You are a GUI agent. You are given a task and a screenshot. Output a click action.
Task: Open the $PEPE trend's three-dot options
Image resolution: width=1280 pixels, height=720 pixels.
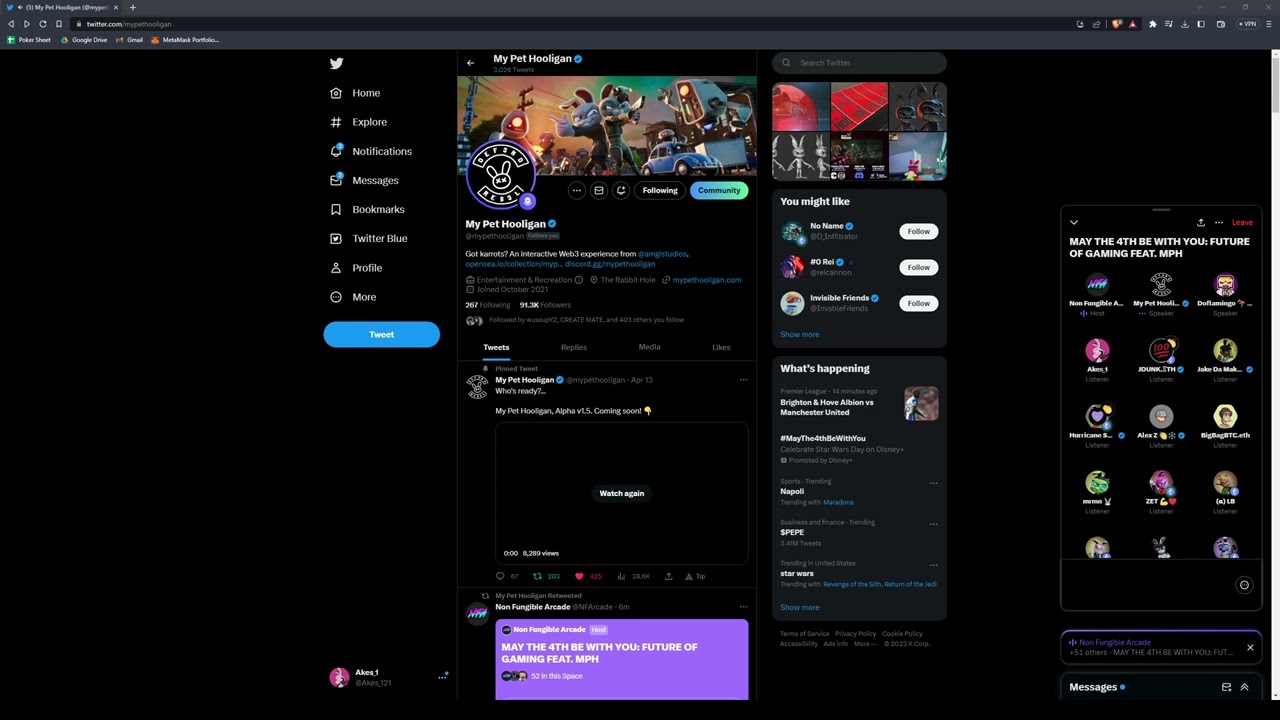point(933,524)
